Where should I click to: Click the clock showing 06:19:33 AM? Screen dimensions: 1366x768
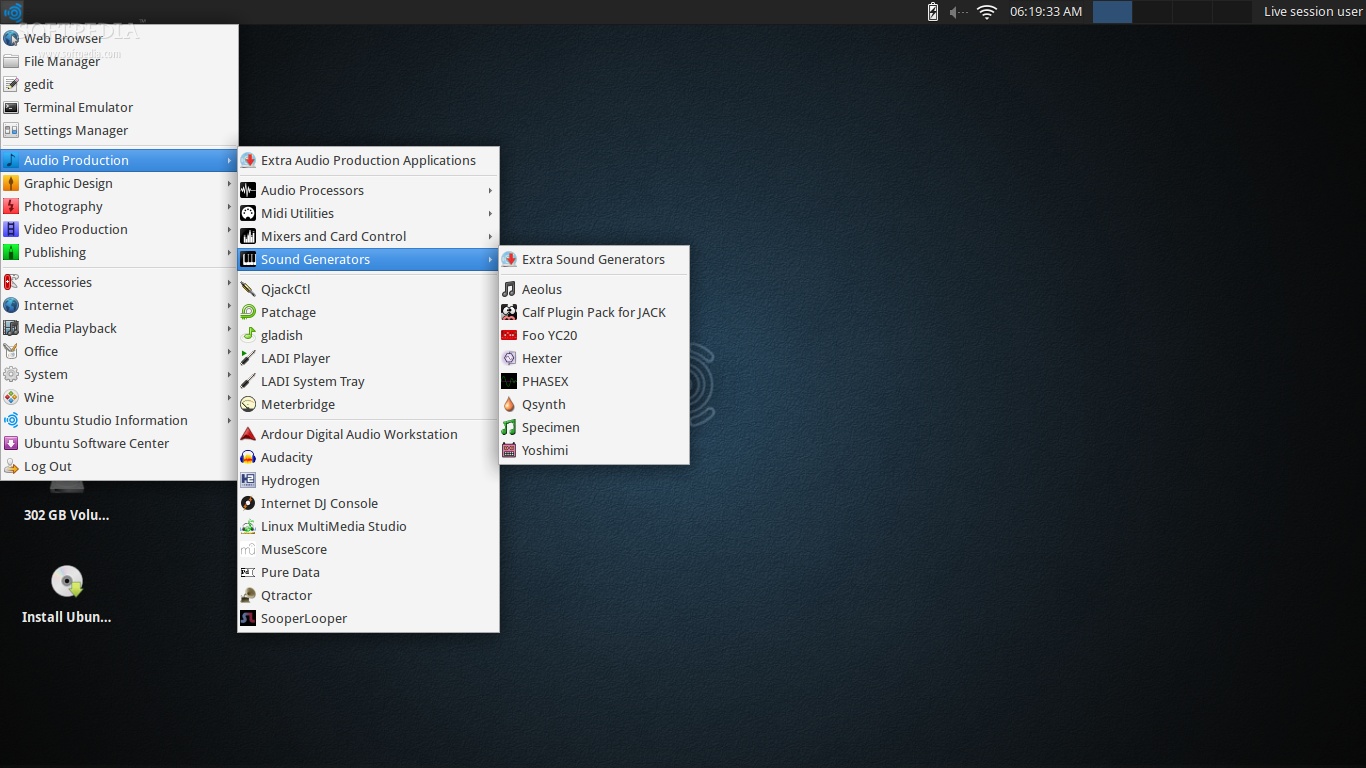tap(1046, 12)
